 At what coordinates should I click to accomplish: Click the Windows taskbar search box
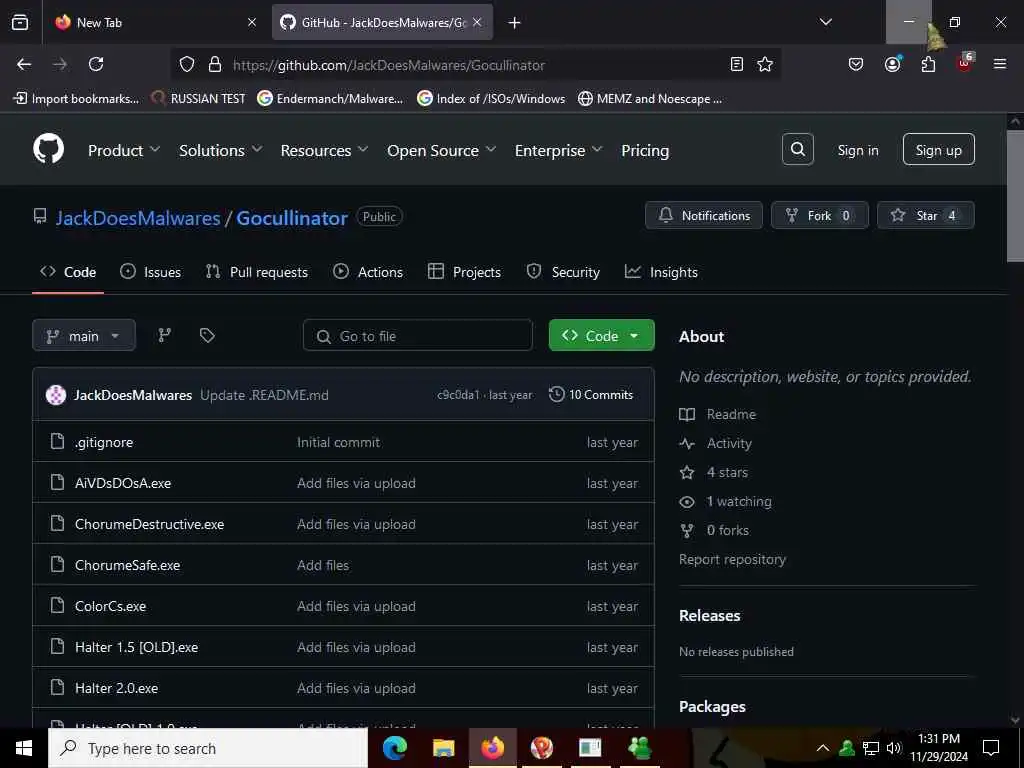[208, 748]
